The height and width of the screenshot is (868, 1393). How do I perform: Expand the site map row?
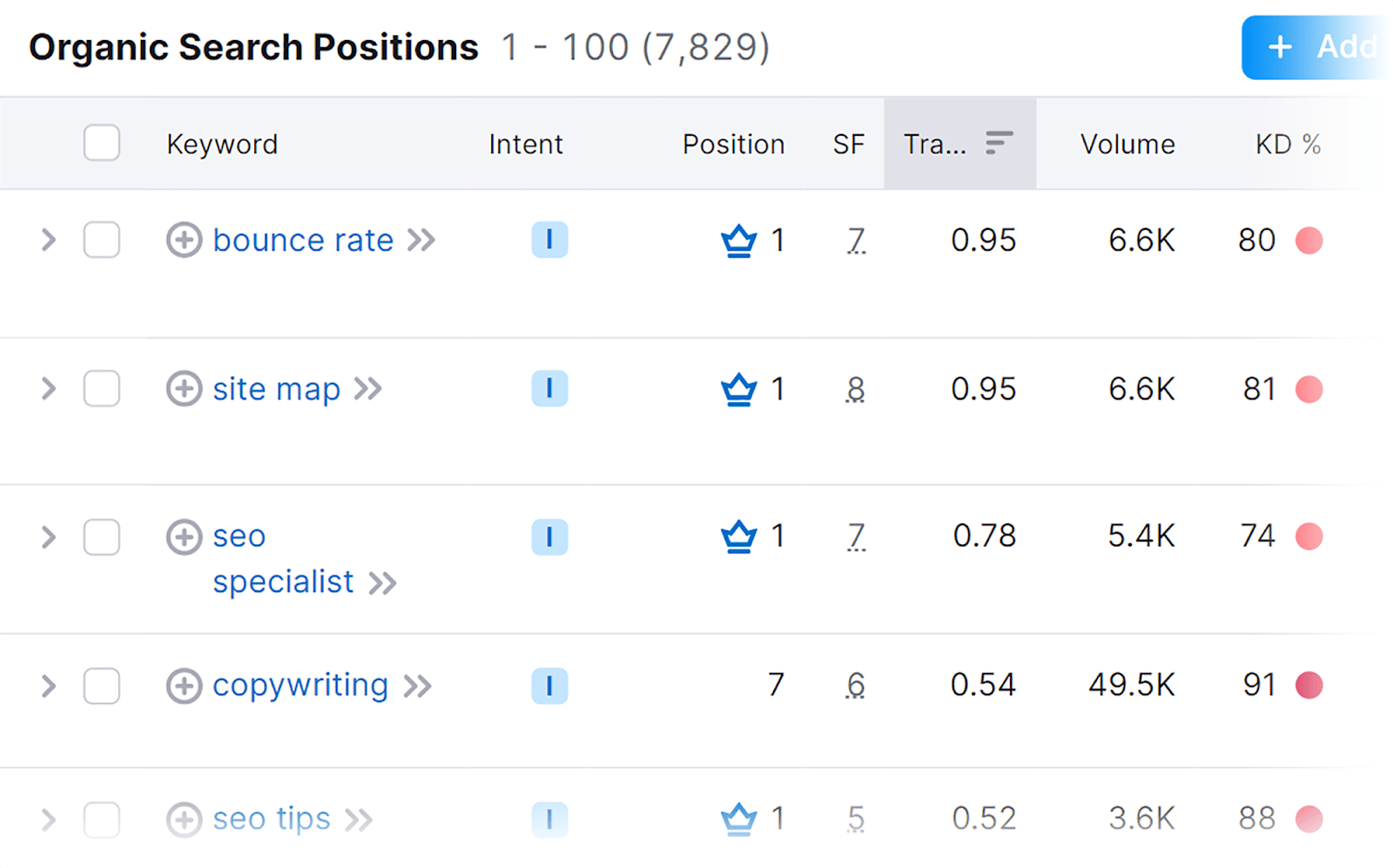[49, 389]
